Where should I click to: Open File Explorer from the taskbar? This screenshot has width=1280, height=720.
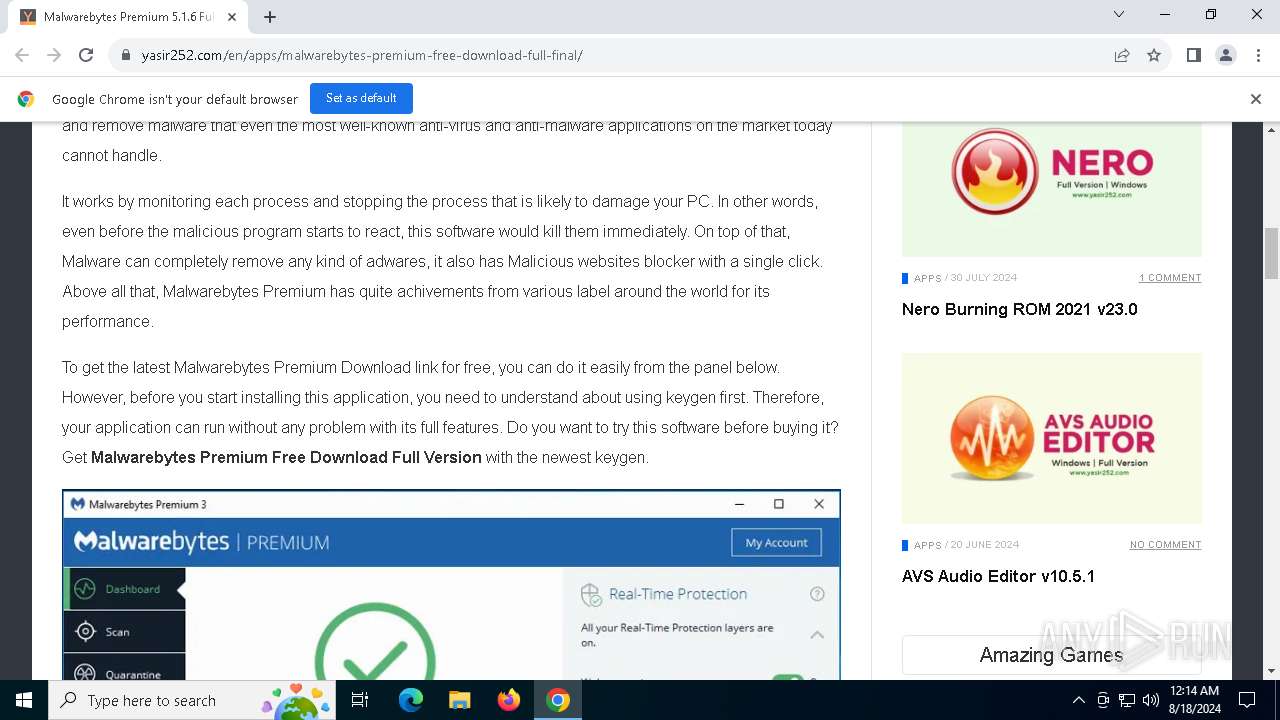[459, 700]
